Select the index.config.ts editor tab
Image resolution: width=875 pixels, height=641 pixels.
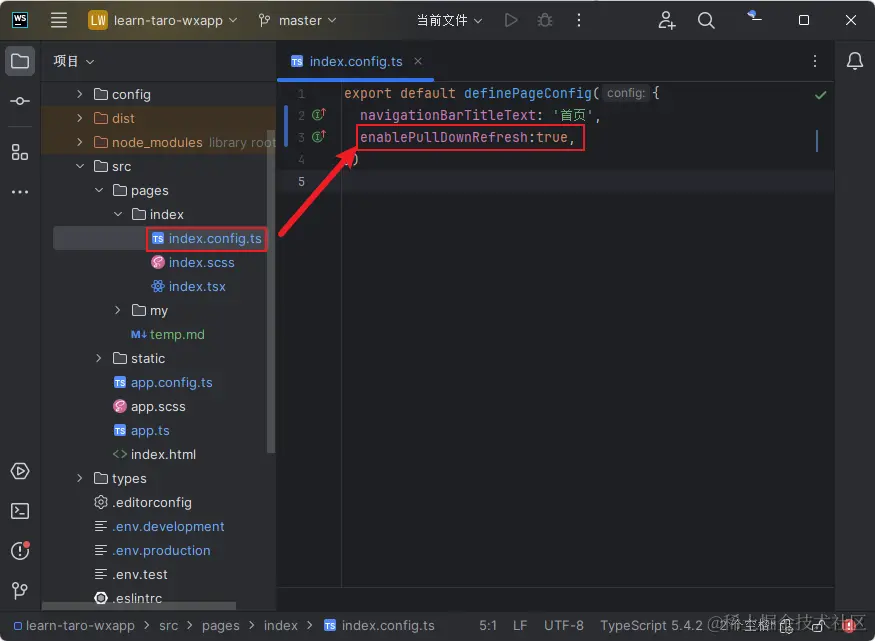355,61
